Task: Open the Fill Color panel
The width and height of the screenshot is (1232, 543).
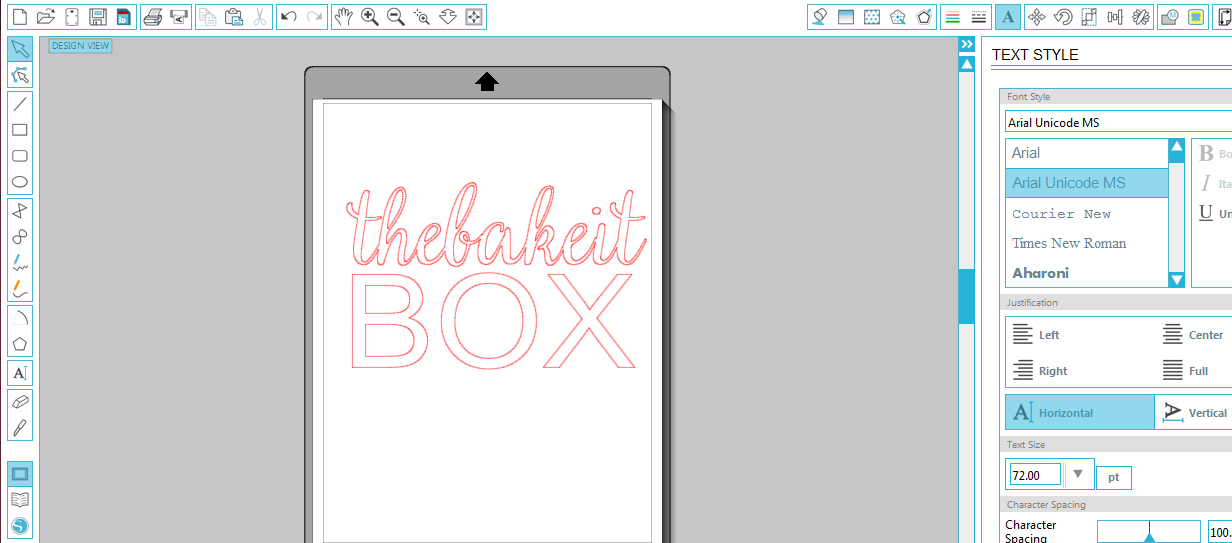Action: point(819,17)
